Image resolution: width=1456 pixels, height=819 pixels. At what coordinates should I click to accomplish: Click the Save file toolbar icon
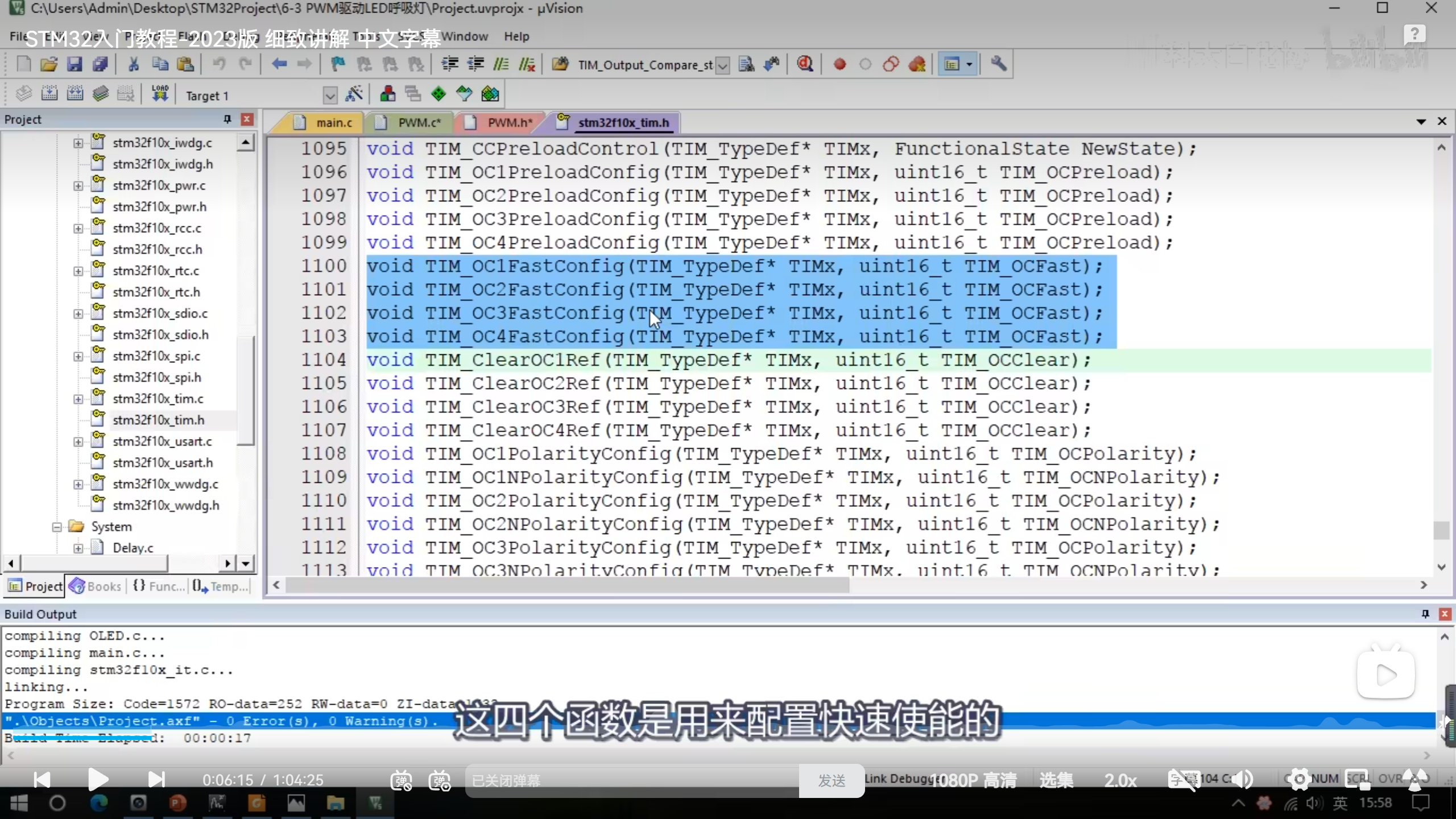(75, 64)
